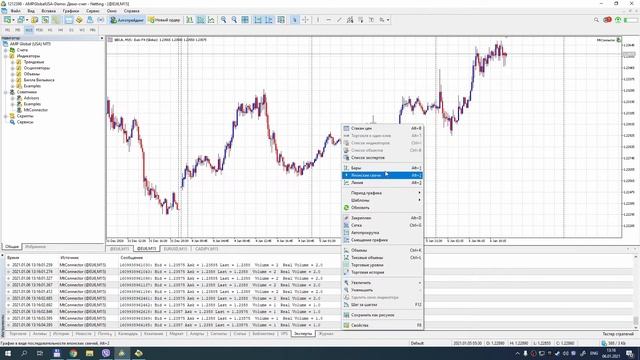The height and width of the screenshot is (360, 640).
Task: Expand Счета node in Navigator
Action: (x=6, y=50)
